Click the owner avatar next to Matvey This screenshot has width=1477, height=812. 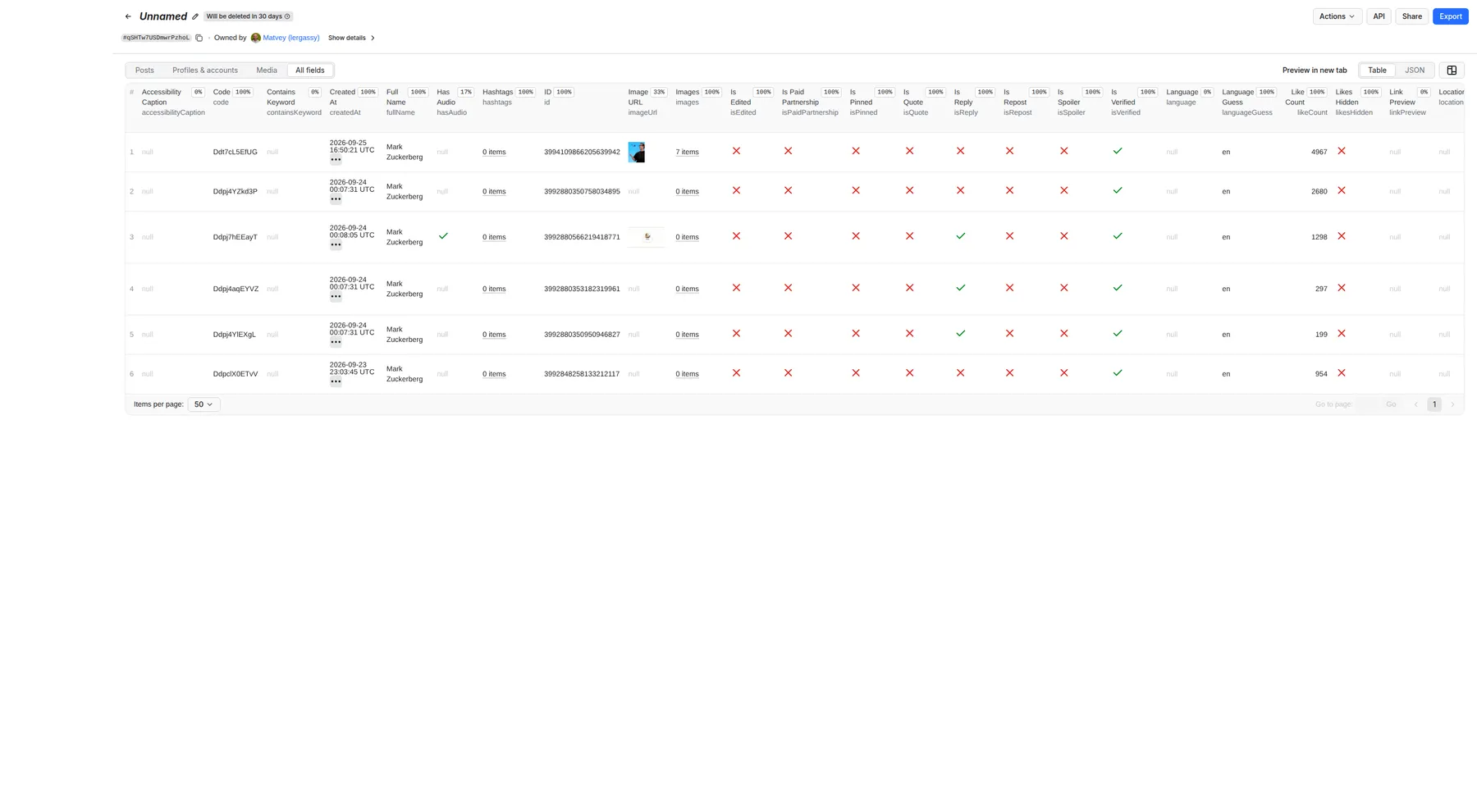(x=256, y=38)
